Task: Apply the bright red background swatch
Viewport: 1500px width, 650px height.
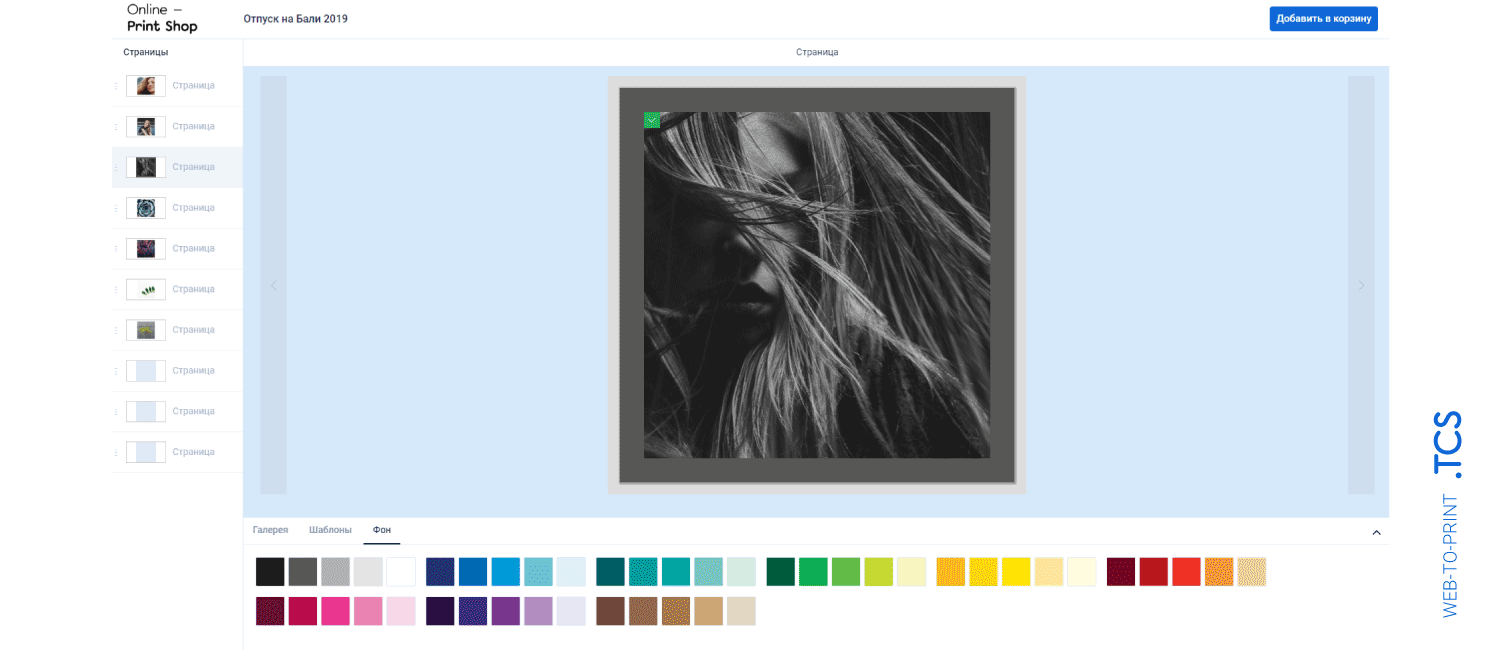Action: [1186, 572]
